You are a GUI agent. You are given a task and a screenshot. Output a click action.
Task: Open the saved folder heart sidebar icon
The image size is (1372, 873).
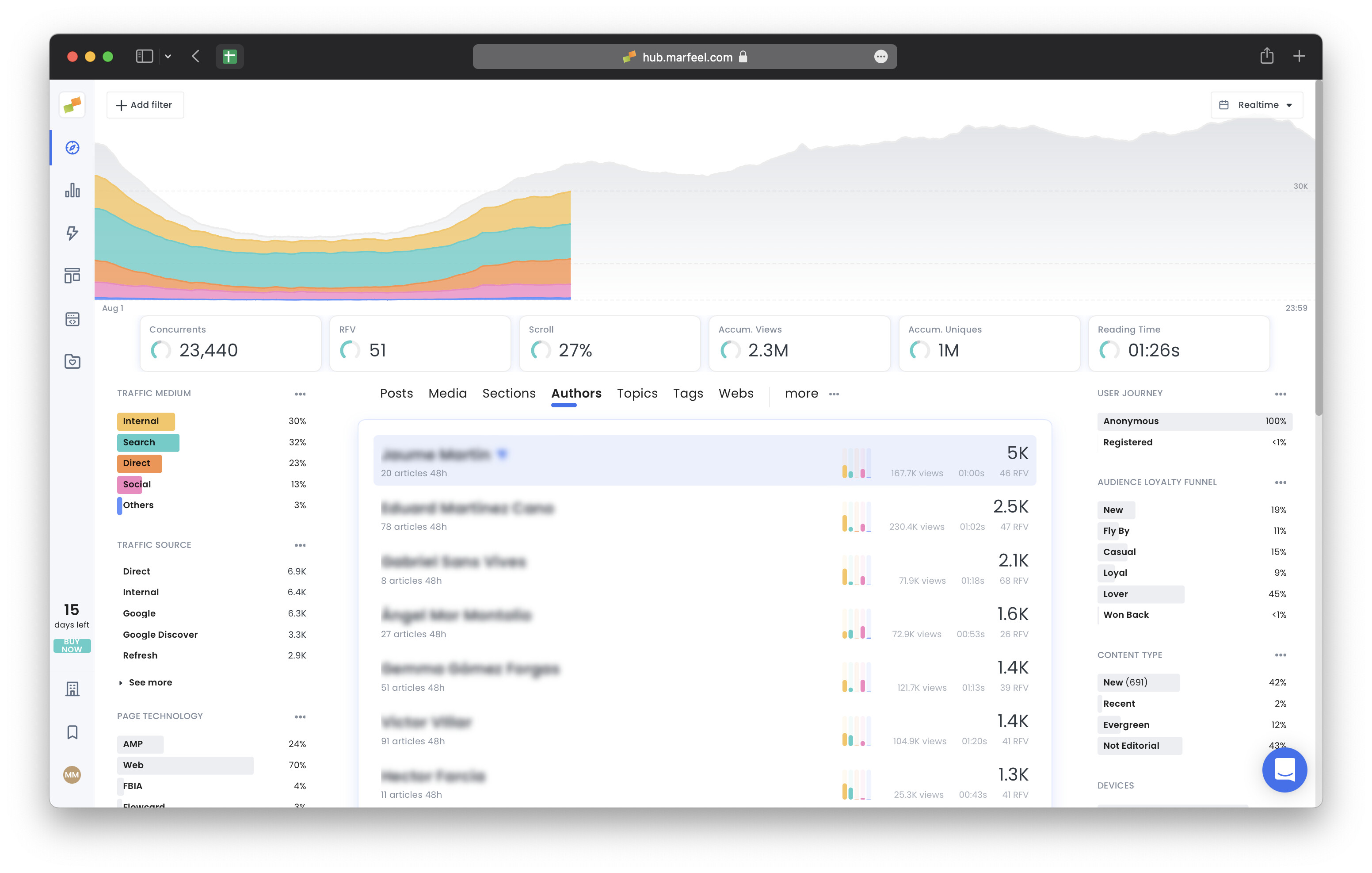(x=72, y=361)
